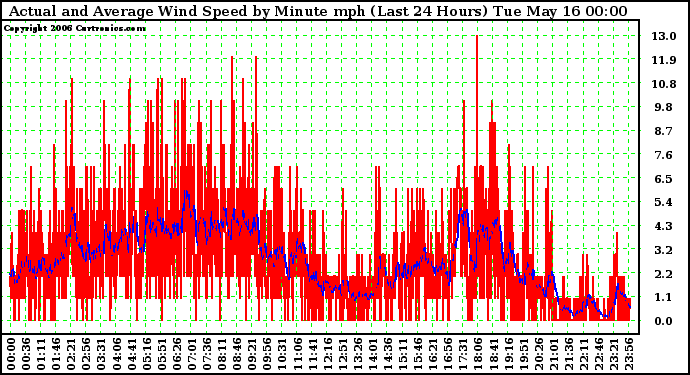This screenshot has height=375, width=690.
Task: Click the 04:41 time axis label
Action: point(131,354)
